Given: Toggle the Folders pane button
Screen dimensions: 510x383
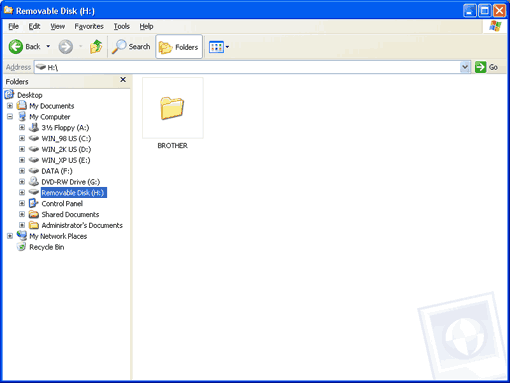Looking at the screenshot, I should point(179,47).
